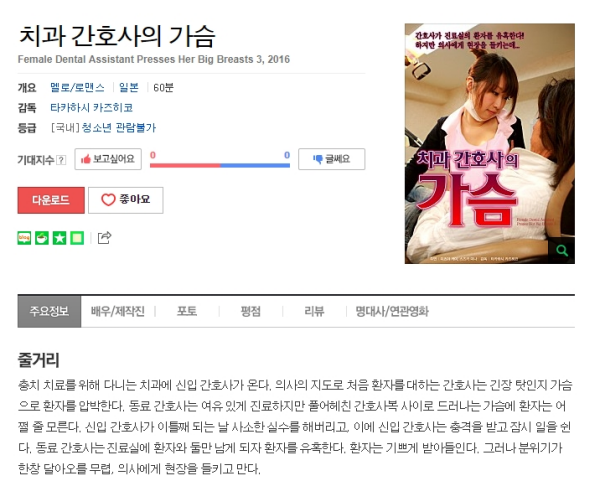Open the 기대지수 help question mark

click(61, 160)
